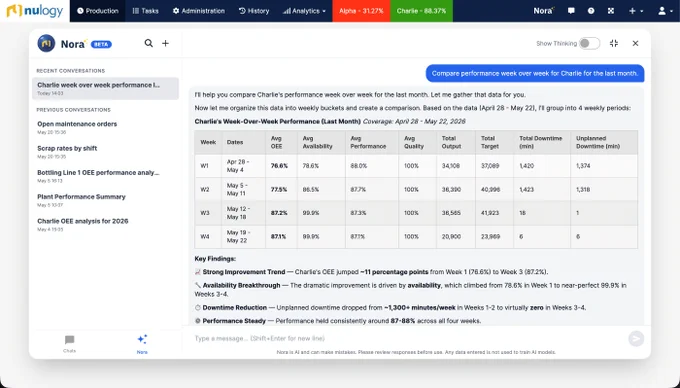The width and height of the screenshot is (680, 388).
Task: Click the Avg Performance column header
Action: point(372,142)
